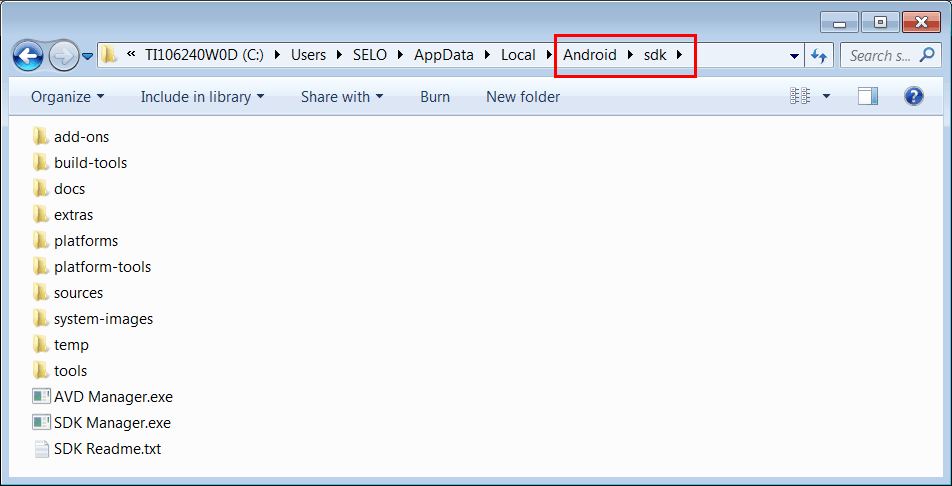Select the system-images folder icon

coord(40,318)
